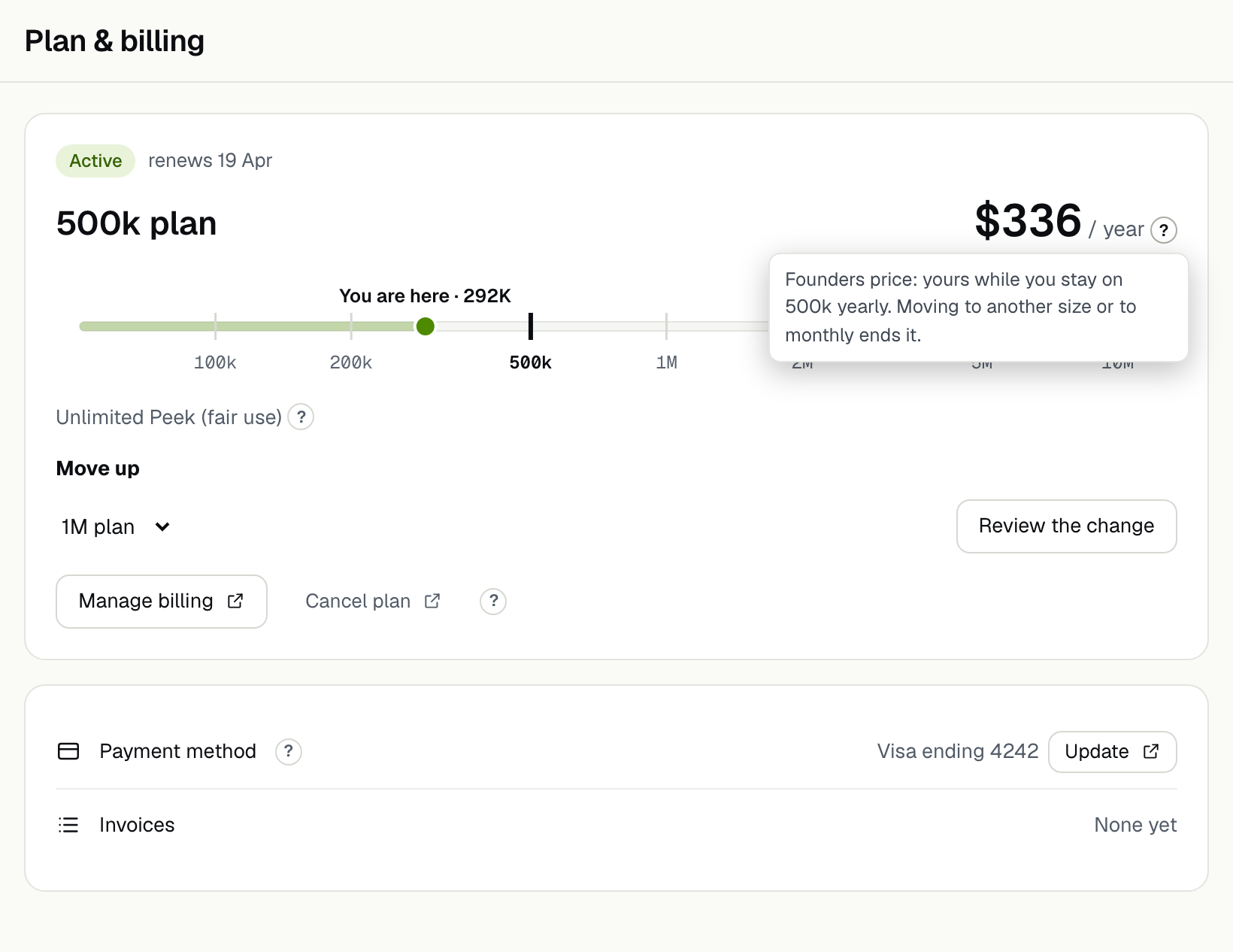The height and width of the screenshot is (952, 1233).
Task: Click the None yet invoices text
Action: [1135, 825]
